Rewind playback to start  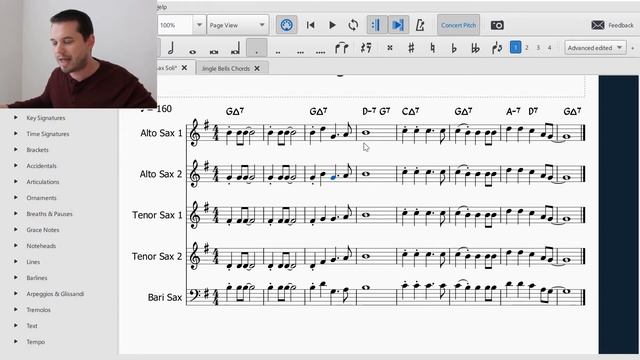click(x=310, y=25)
